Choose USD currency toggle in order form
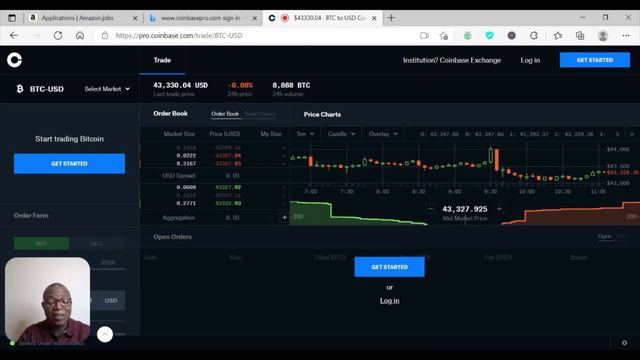The image size is (640, 360). tap(111, 300)
